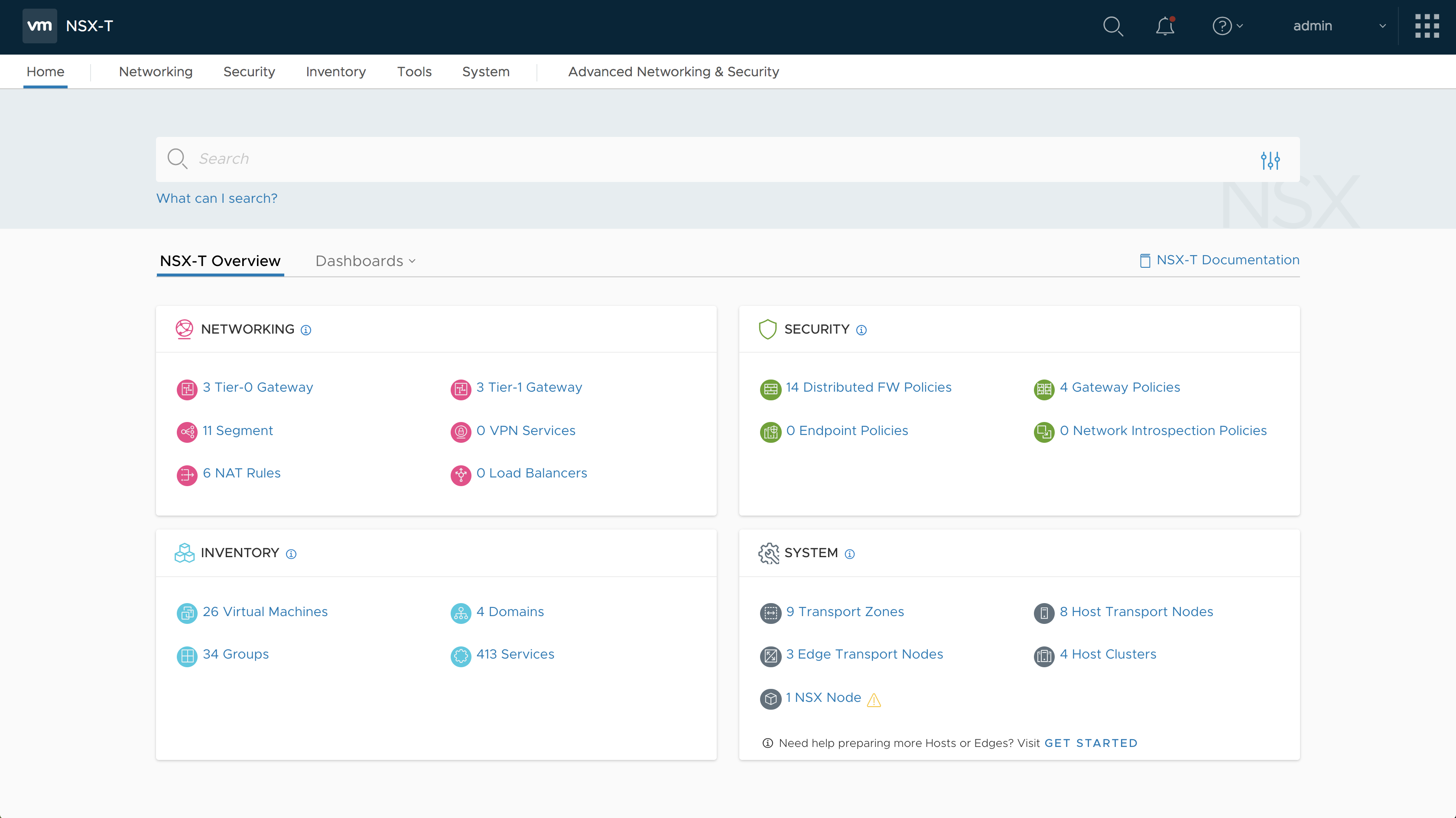
Task: Click the GET STARTED link
Action: (x=1090, y=743)
